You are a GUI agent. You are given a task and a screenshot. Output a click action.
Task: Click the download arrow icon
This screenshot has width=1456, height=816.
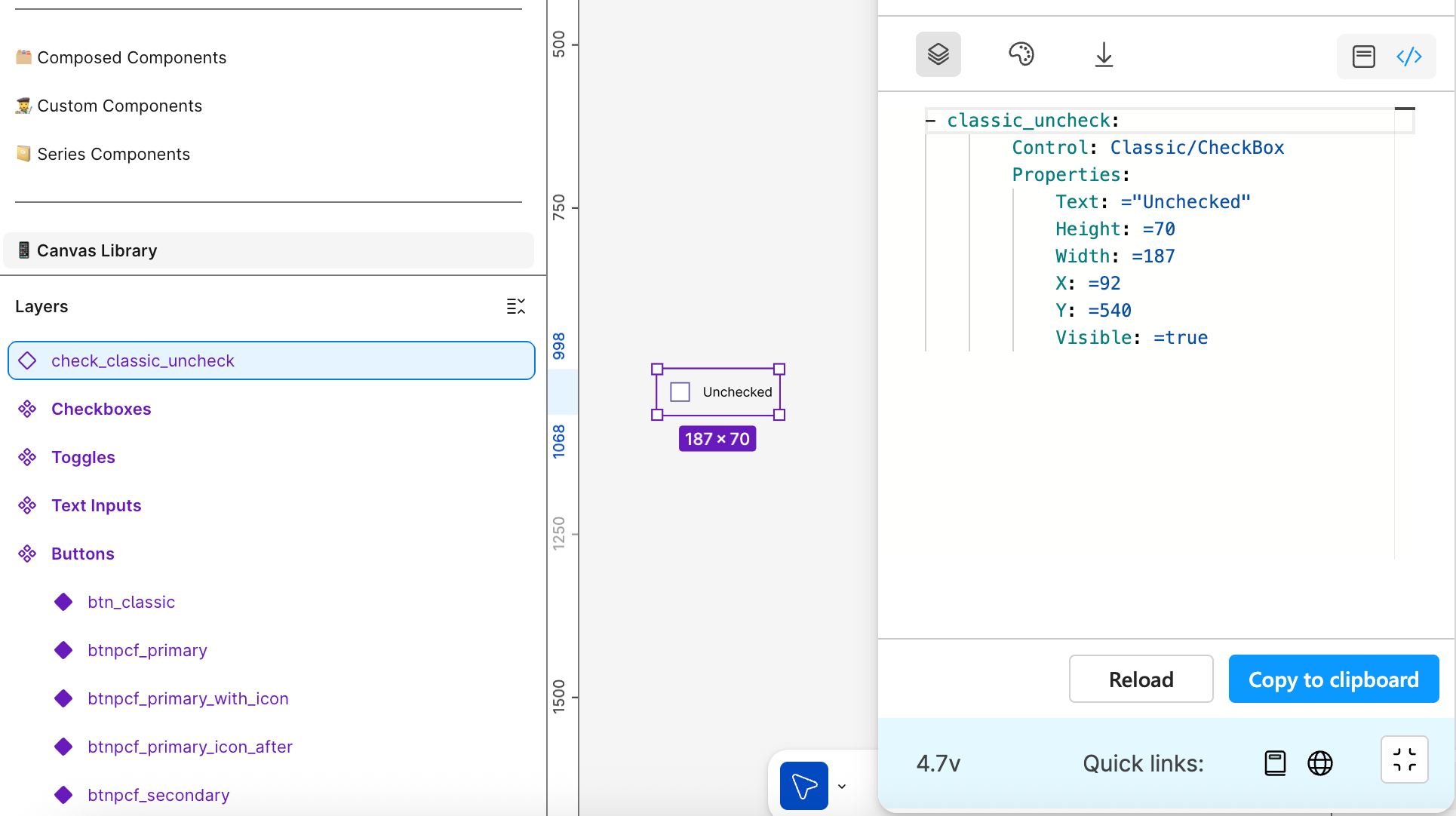1104,54
